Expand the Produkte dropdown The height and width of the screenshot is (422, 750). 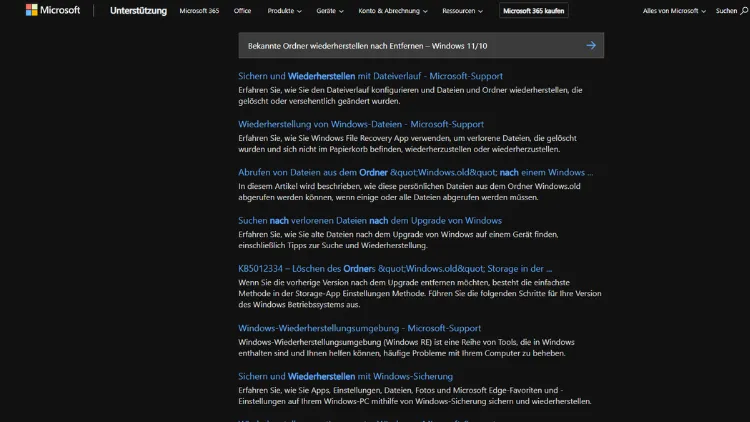(284, 11)
